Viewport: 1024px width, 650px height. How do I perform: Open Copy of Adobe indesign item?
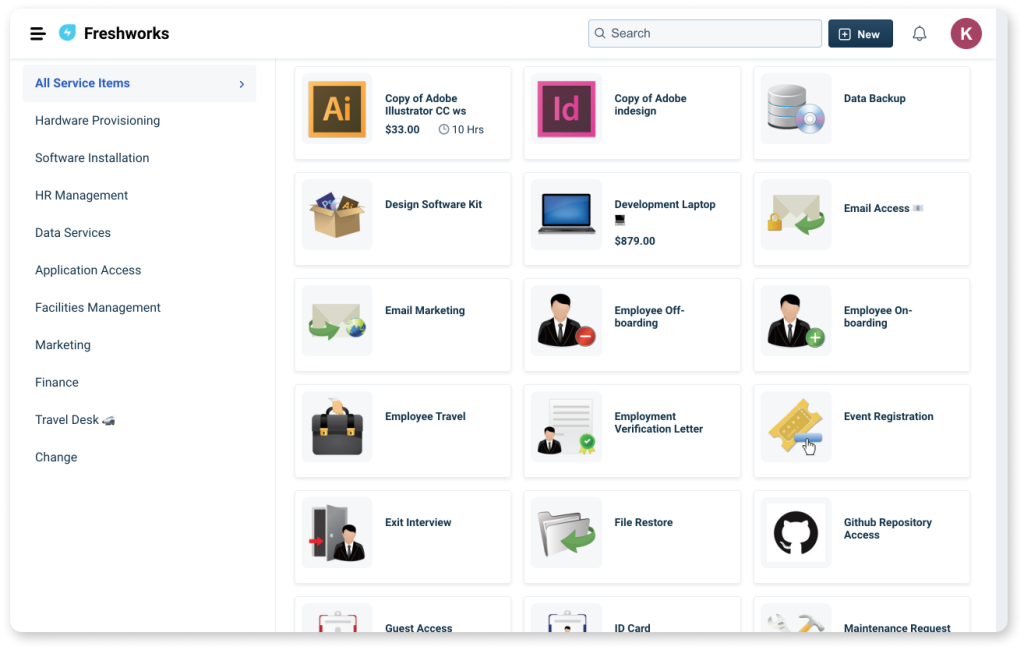click(650, 105)
